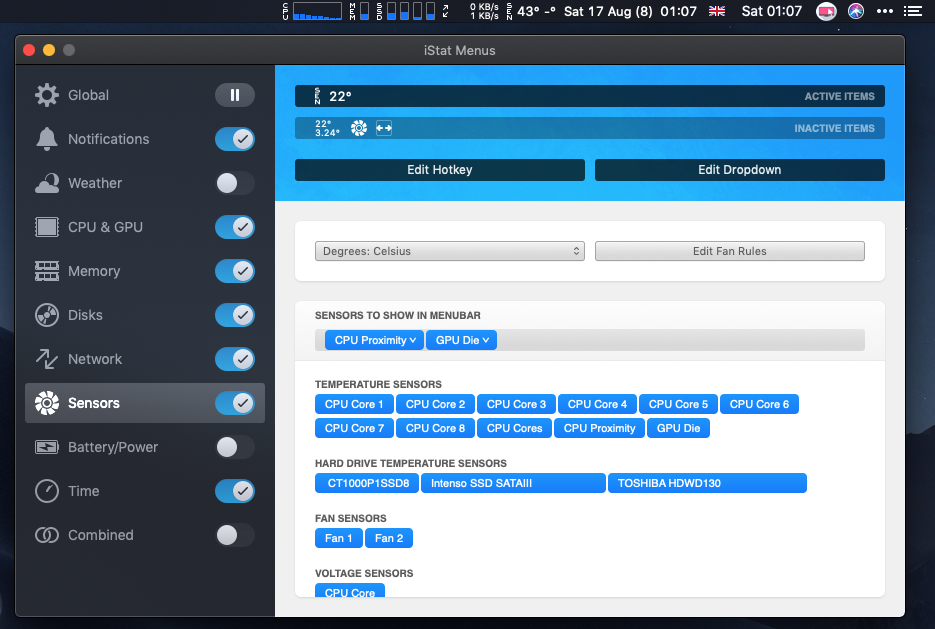This screenshot has width=935, height=629.
Task: Click the Global gear icon
Action: tap(47, 95)
